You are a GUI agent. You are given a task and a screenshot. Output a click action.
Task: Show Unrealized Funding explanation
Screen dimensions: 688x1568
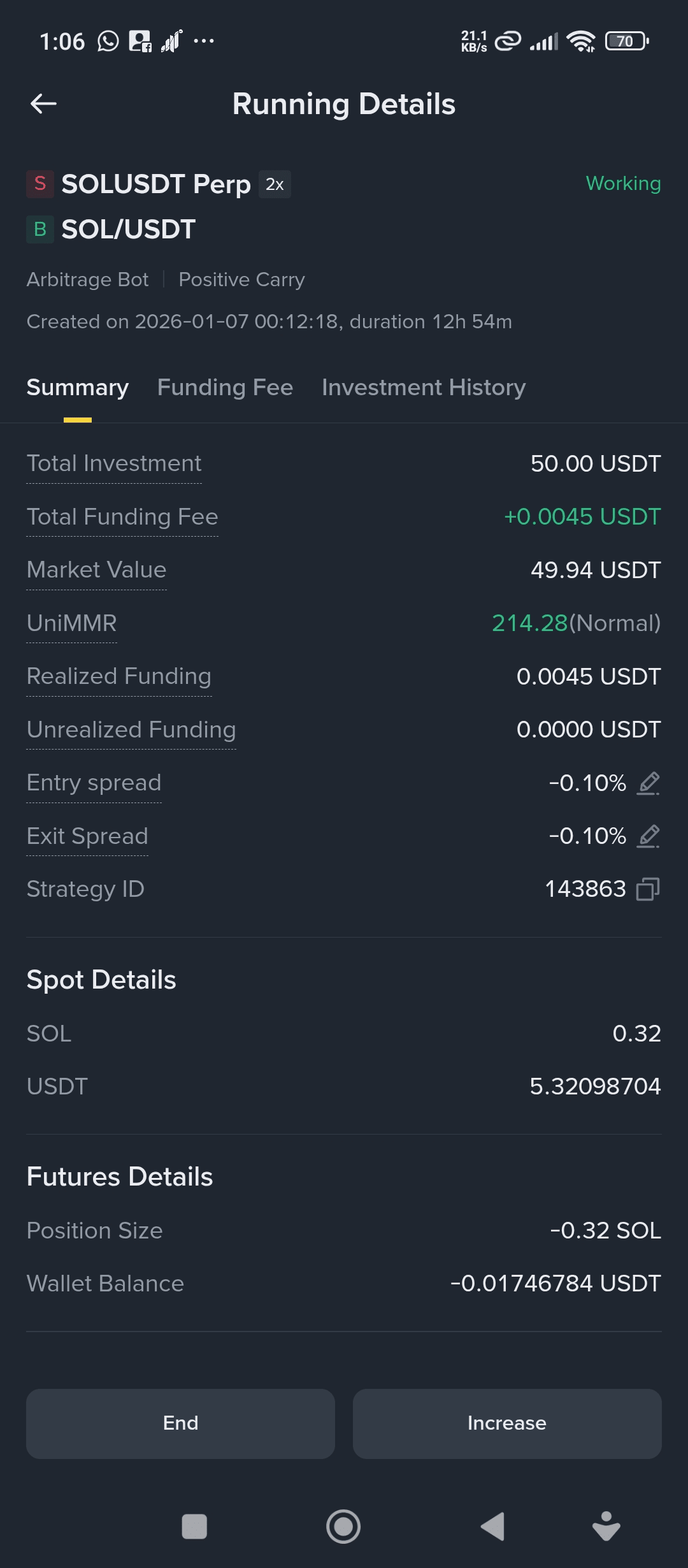pyautogui.click(x=131, y=730)
